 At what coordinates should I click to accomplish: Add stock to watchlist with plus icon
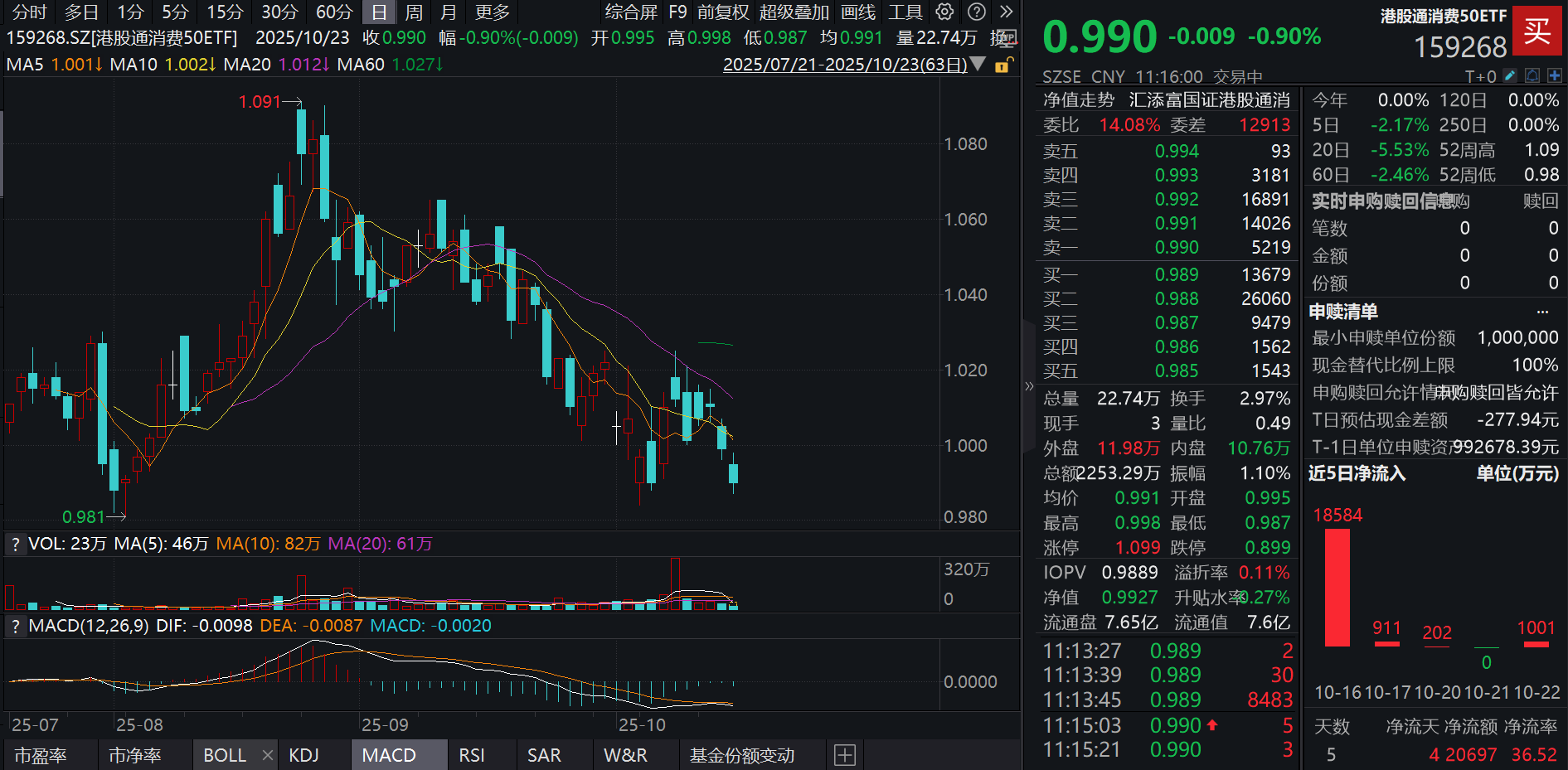pos(1554,76)
